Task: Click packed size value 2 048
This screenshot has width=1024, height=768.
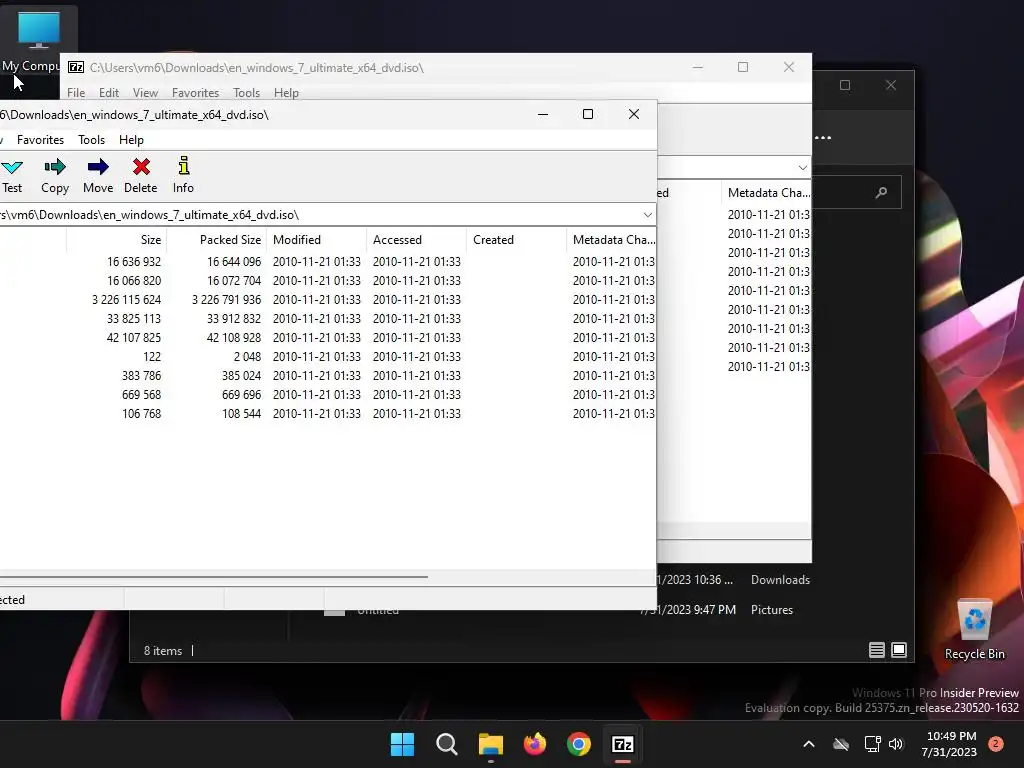Action: click(x=248, y=357)
